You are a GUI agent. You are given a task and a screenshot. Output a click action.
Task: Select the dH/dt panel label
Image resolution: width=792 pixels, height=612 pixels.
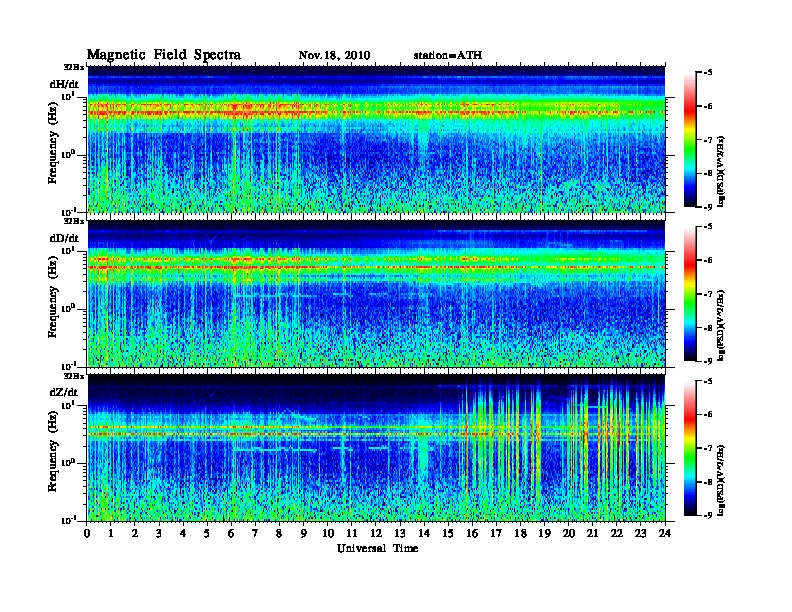[x=64, y=85]
